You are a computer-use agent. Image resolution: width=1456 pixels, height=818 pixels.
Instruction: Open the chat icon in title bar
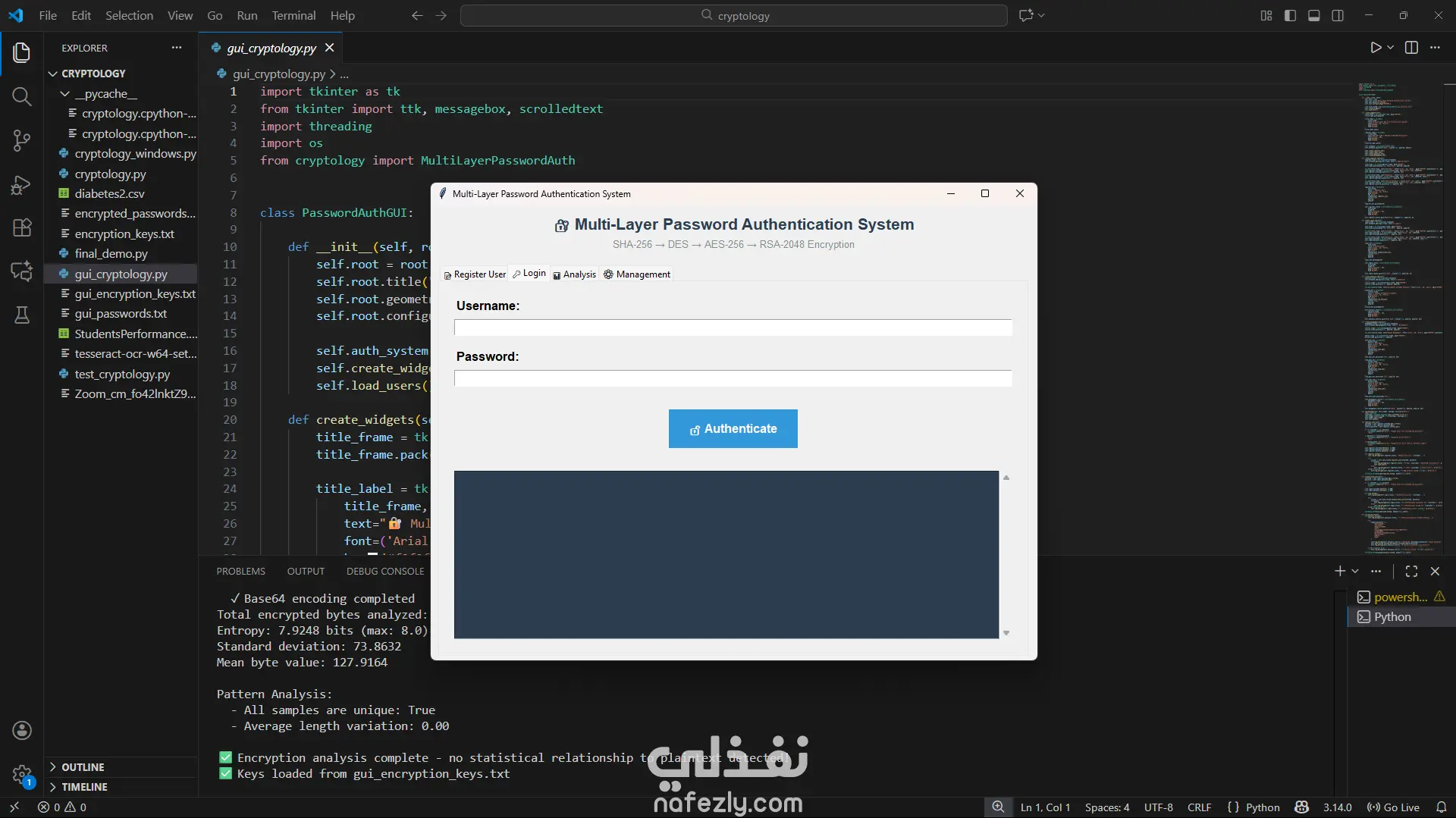pyautogui.click(x=1026, y=15)
